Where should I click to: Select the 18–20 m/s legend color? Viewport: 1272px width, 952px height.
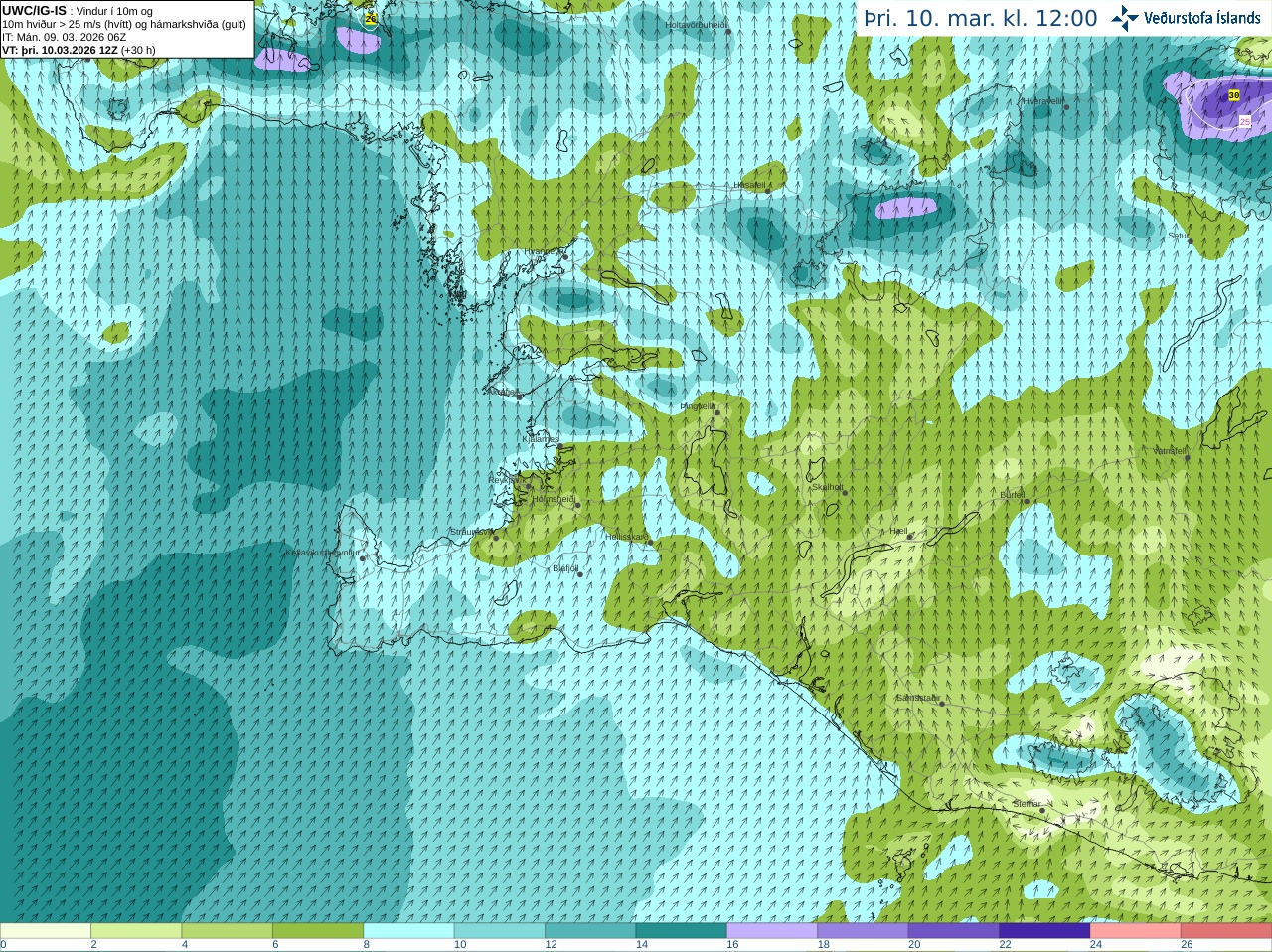[864, 931]
